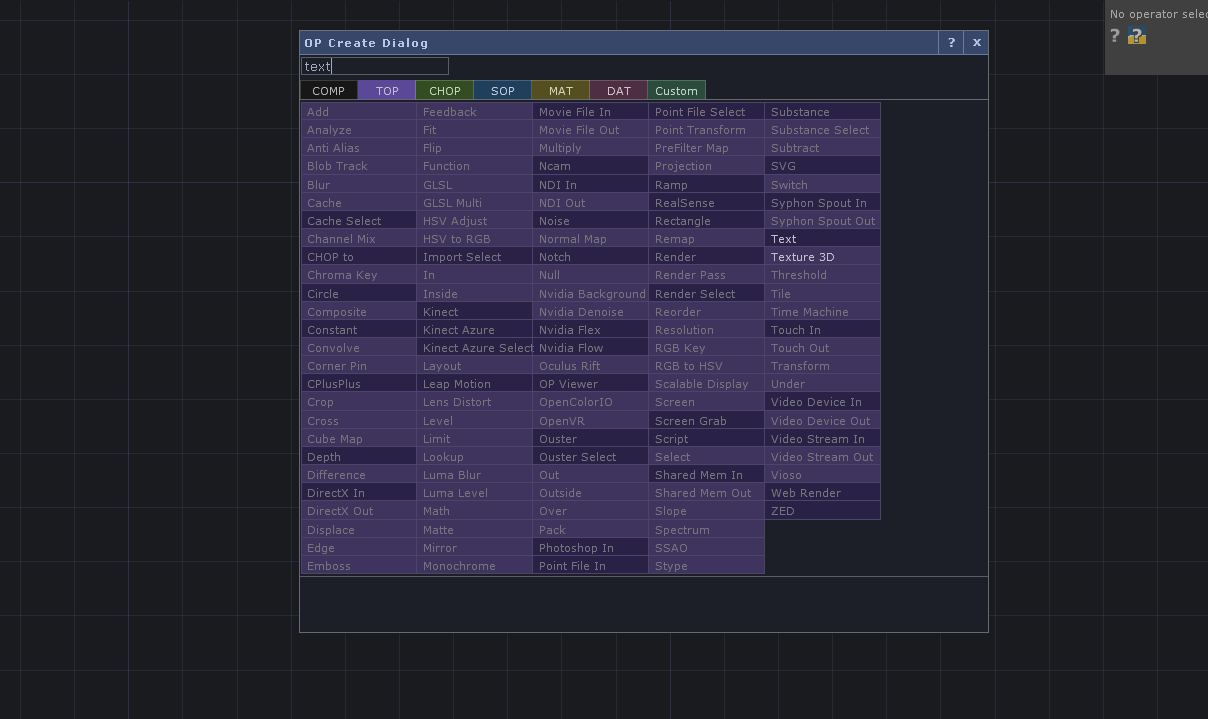1208x719 pixels.
Task: Select the Emboss operator
Action: pos(359,566)
